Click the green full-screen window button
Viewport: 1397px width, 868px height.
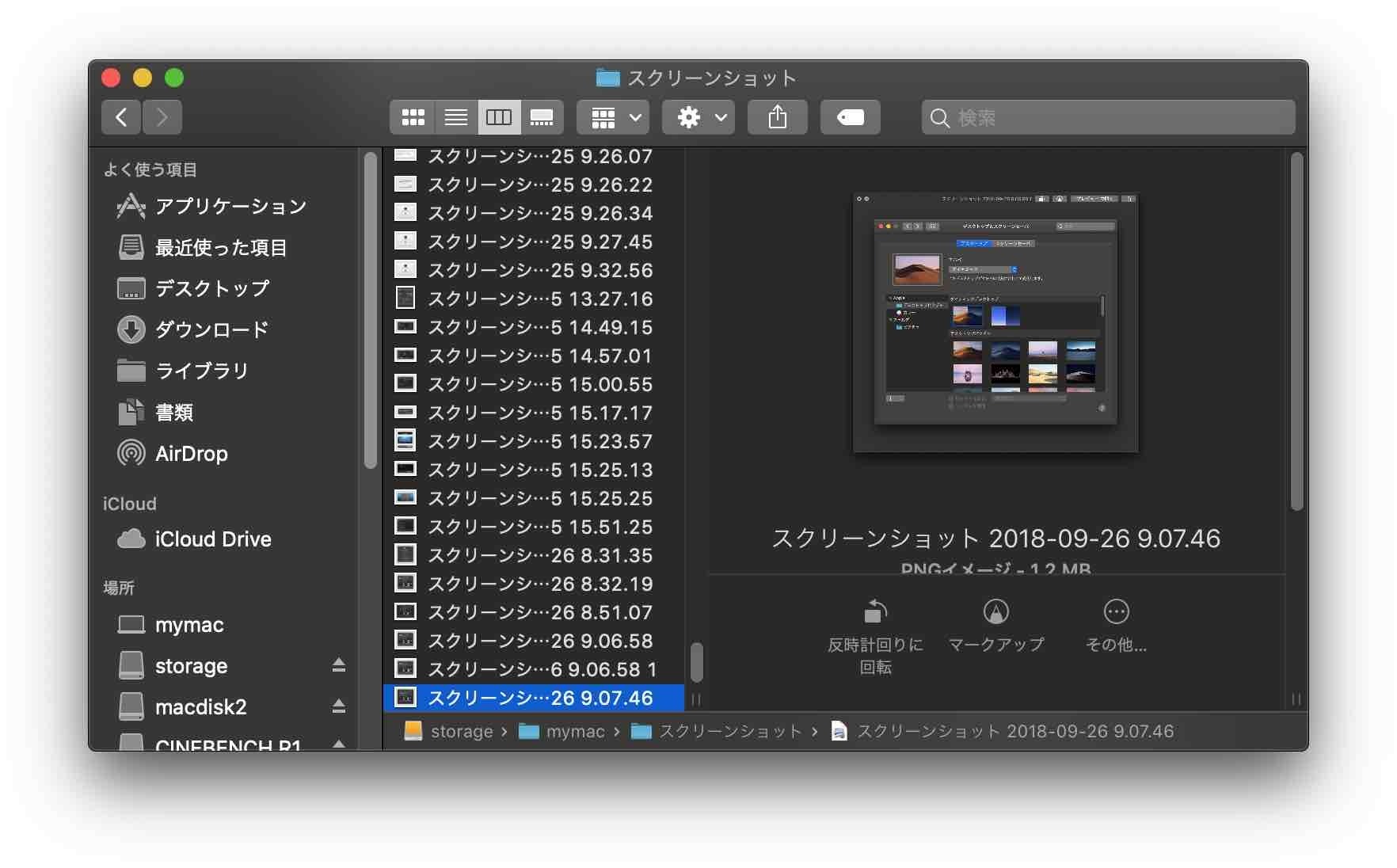pos(174,78)
